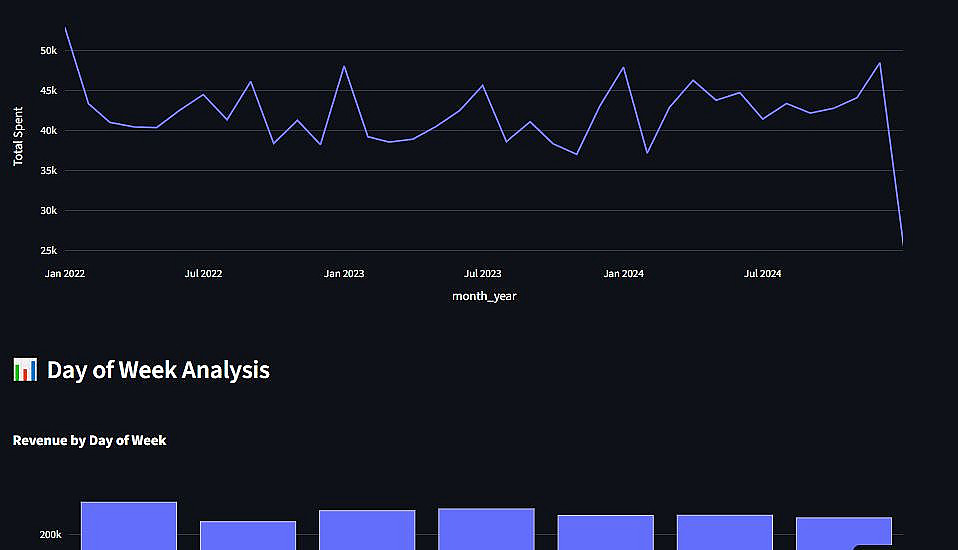Click the Jul 2024 x-axis label
The image size is (958, 550).
(x=762, y=274)
